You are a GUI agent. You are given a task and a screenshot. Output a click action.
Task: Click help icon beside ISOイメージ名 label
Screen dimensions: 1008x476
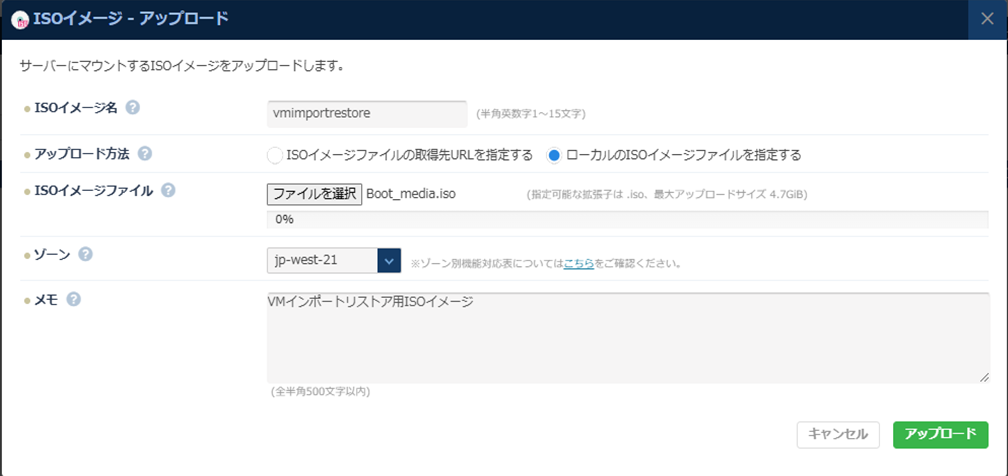(133, 108)
